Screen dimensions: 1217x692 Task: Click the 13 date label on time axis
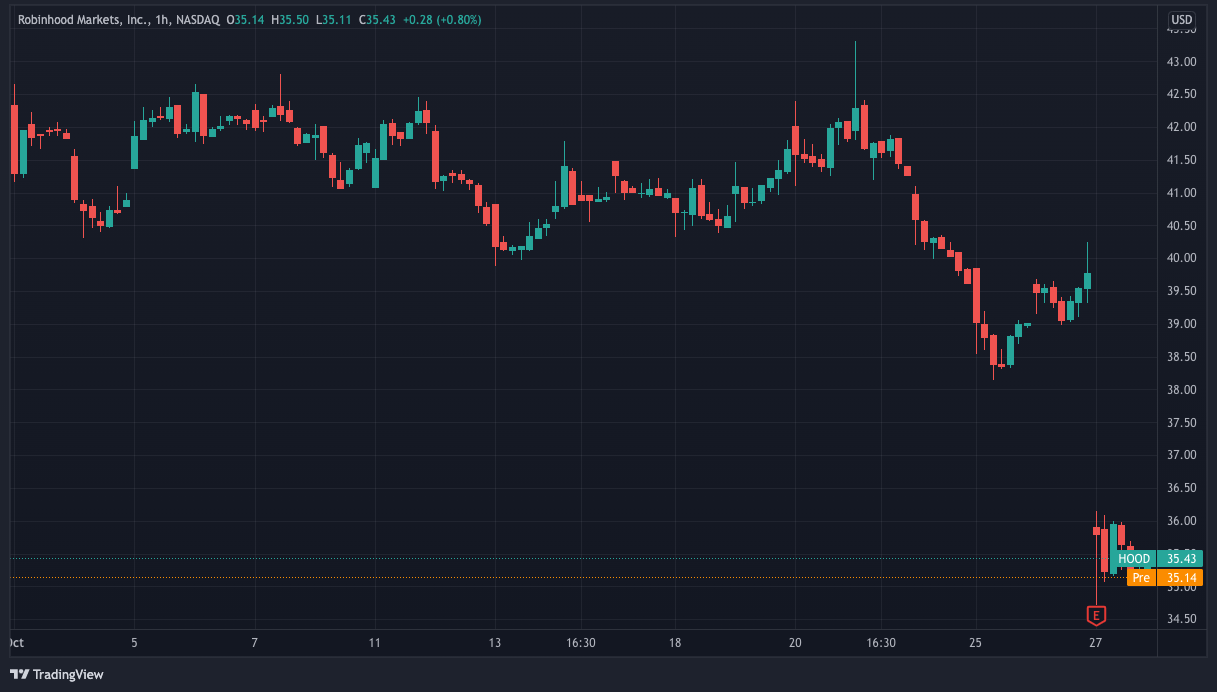pyautogui.click(x=495, y=642)
